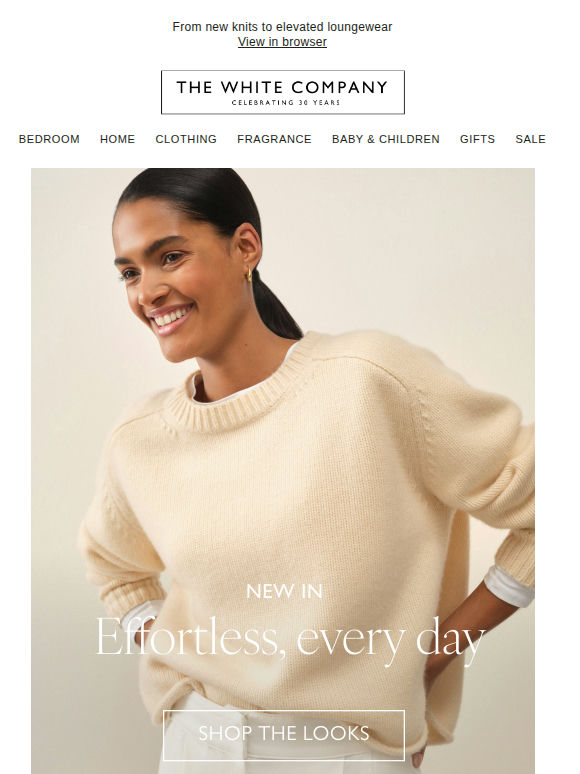
Task: Open the View in browser link
Action: [x=282, y=42]
